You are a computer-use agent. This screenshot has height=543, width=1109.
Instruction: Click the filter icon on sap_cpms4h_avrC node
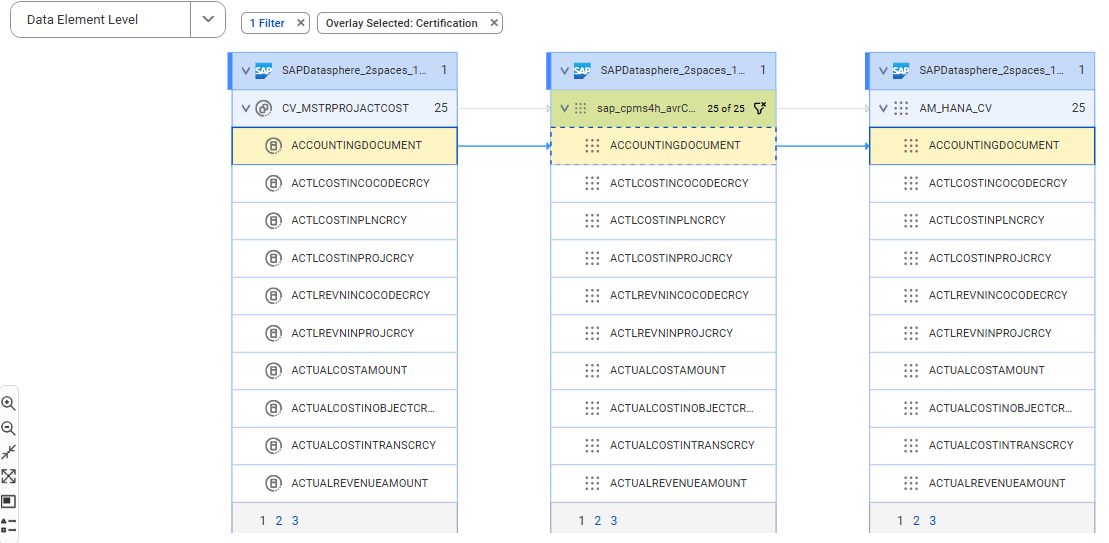[760, 109]
